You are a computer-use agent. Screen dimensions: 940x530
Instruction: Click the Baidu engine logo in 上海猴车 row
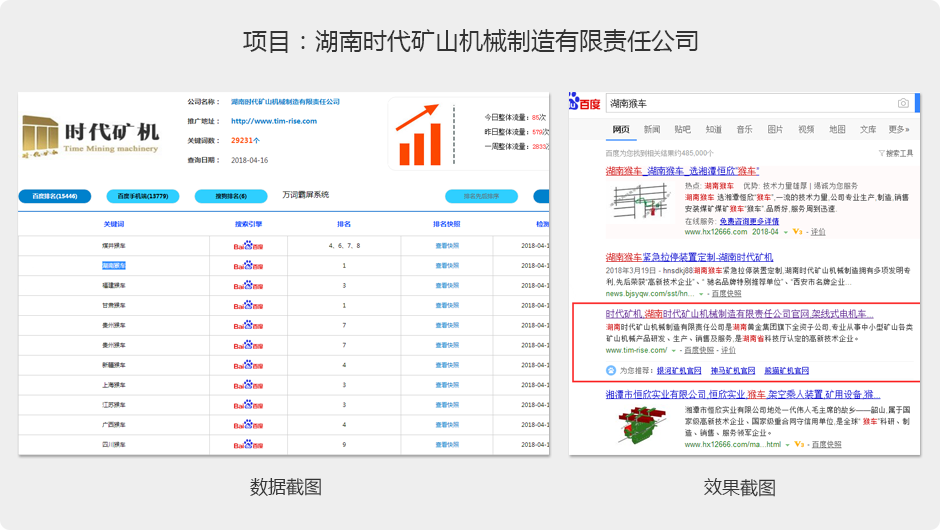click(x=248, y=385)
